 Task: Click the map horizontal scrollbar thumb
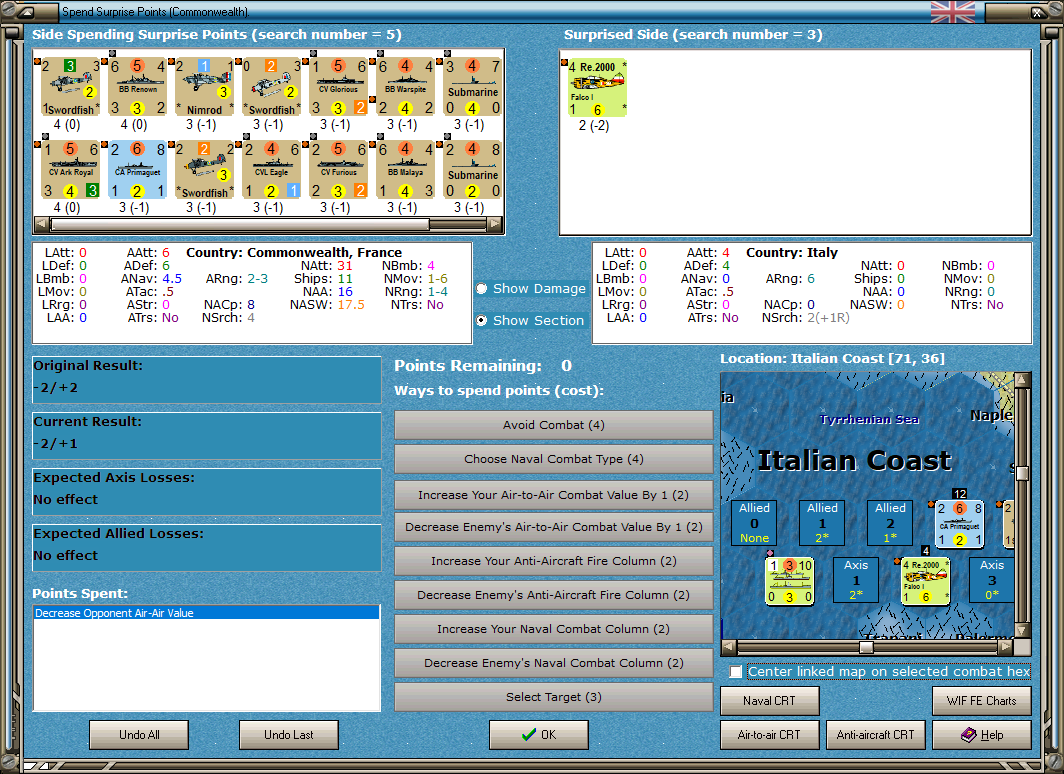click(x=867, y=647)
